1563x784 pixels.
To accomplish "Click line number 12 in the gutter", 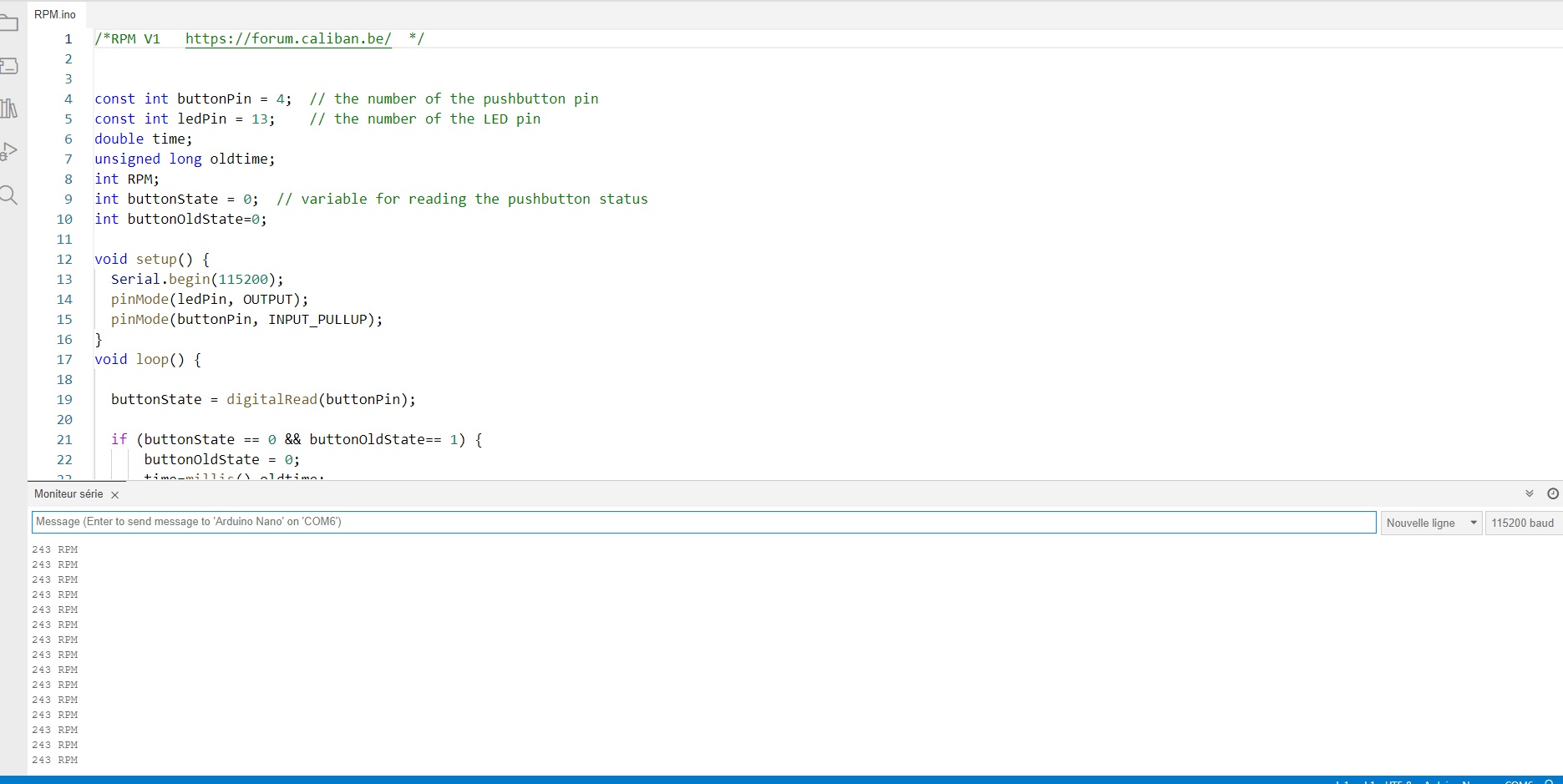I will [x=64, y=259].
